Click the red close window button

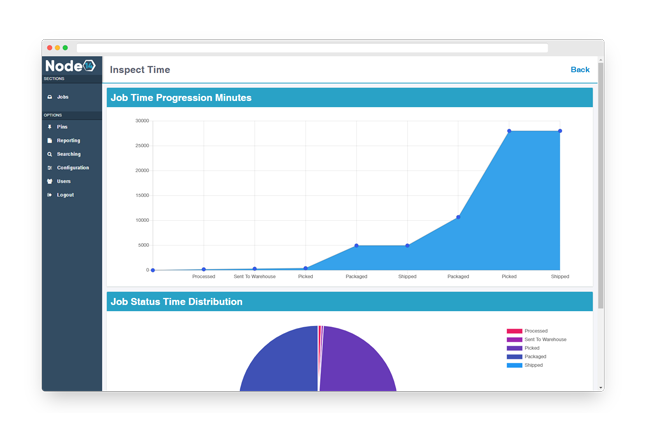click(x=50, y=48)
